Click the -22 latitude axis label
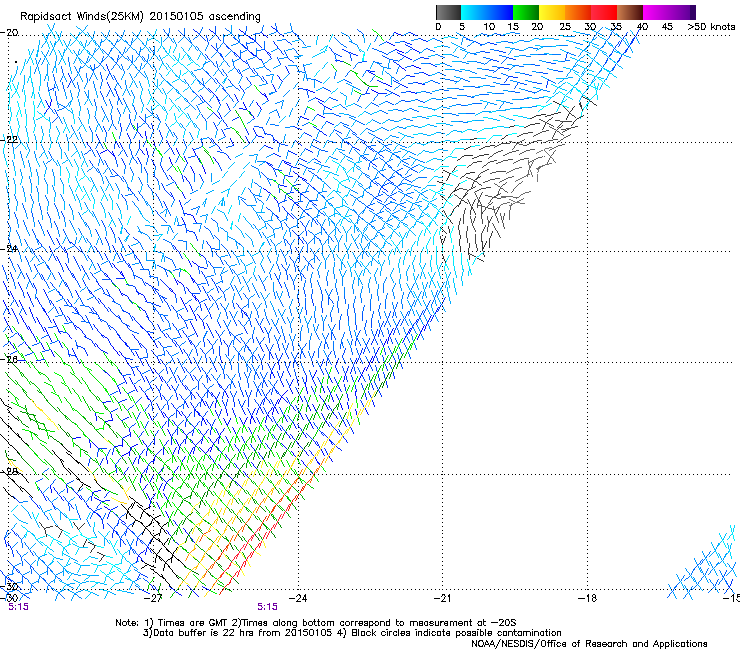Viewport: 740px width, 650px height. [x=10, y=140]
